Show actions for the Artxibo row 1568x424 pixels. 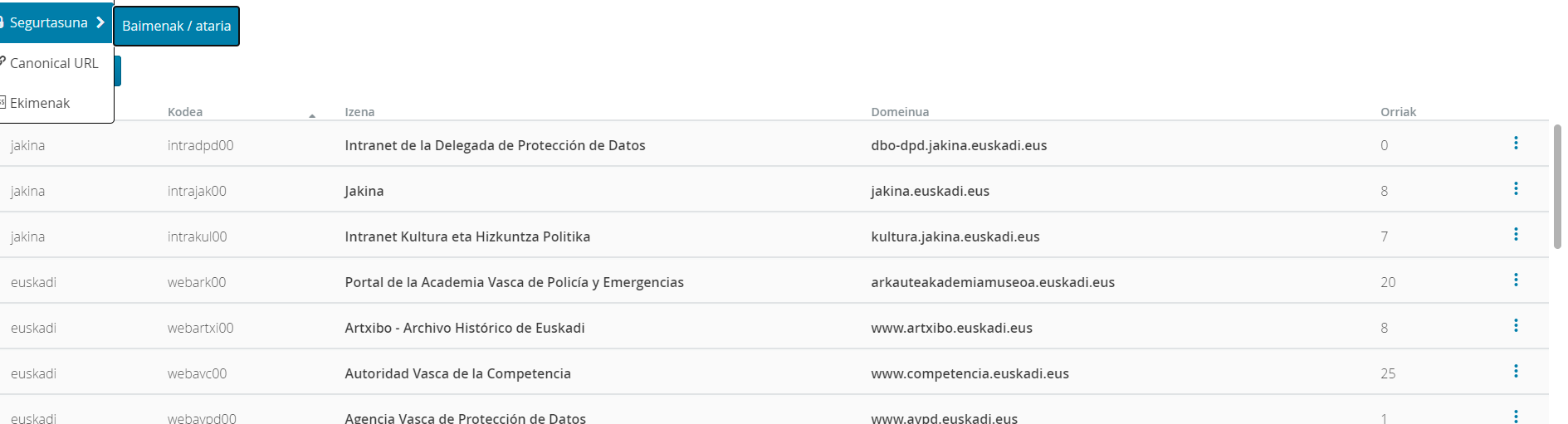tap(1516, 326)
